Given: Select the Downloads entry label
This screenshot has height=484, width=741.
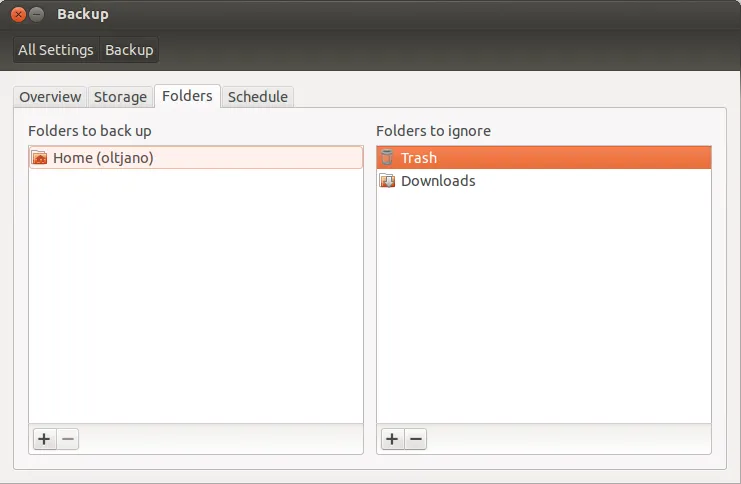Looking at the screenshot, I should tap(438, 181).
